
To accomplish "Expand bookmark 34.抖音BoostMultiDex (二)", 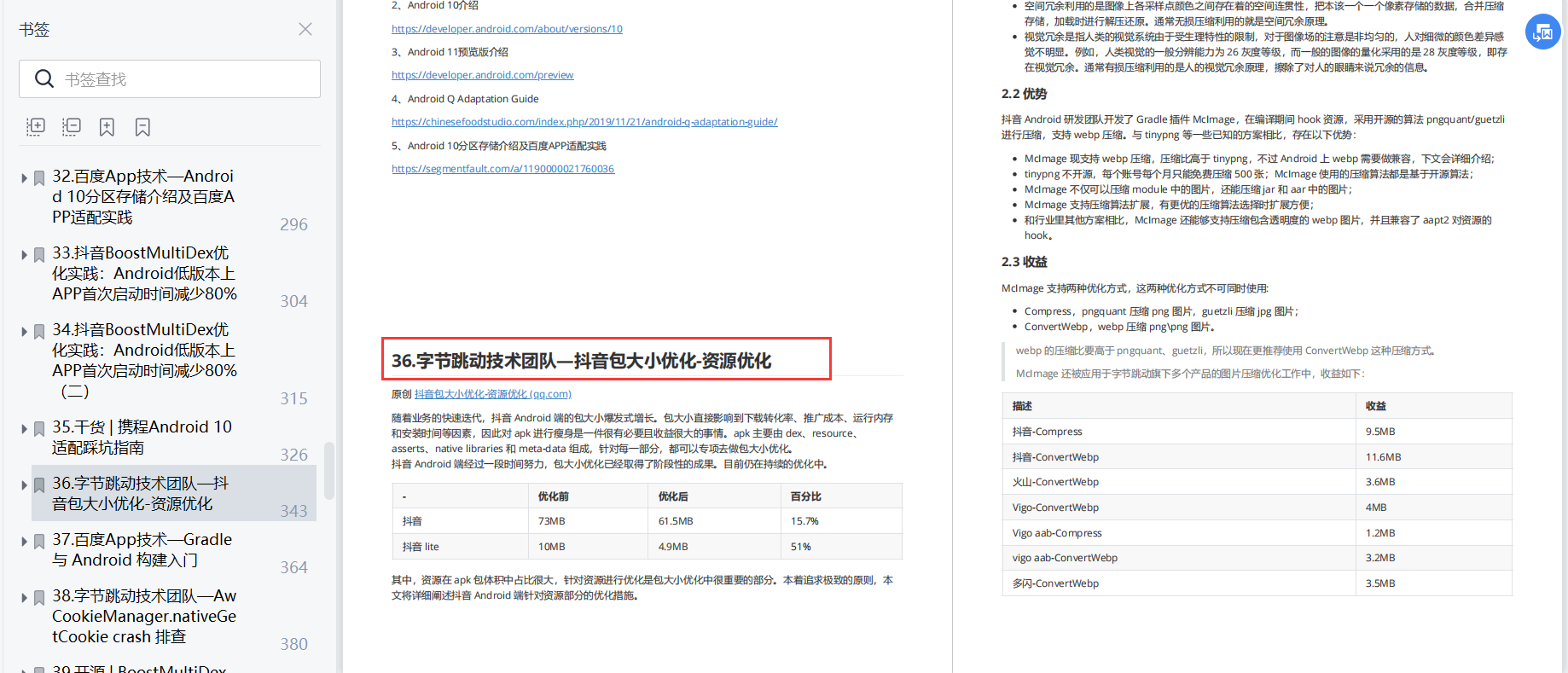I will pyautogui.click(x=24, y=332).
